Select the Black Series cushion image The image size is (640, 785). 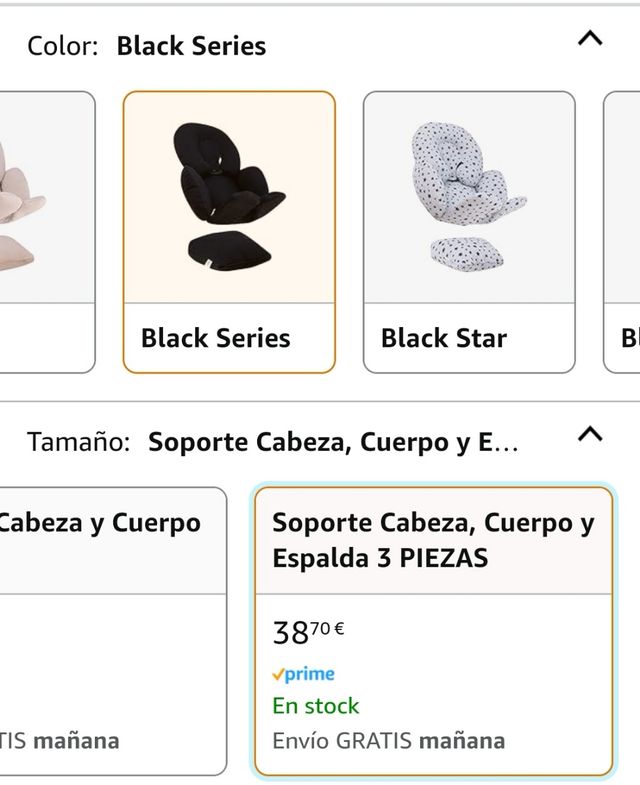click(229, 195)
